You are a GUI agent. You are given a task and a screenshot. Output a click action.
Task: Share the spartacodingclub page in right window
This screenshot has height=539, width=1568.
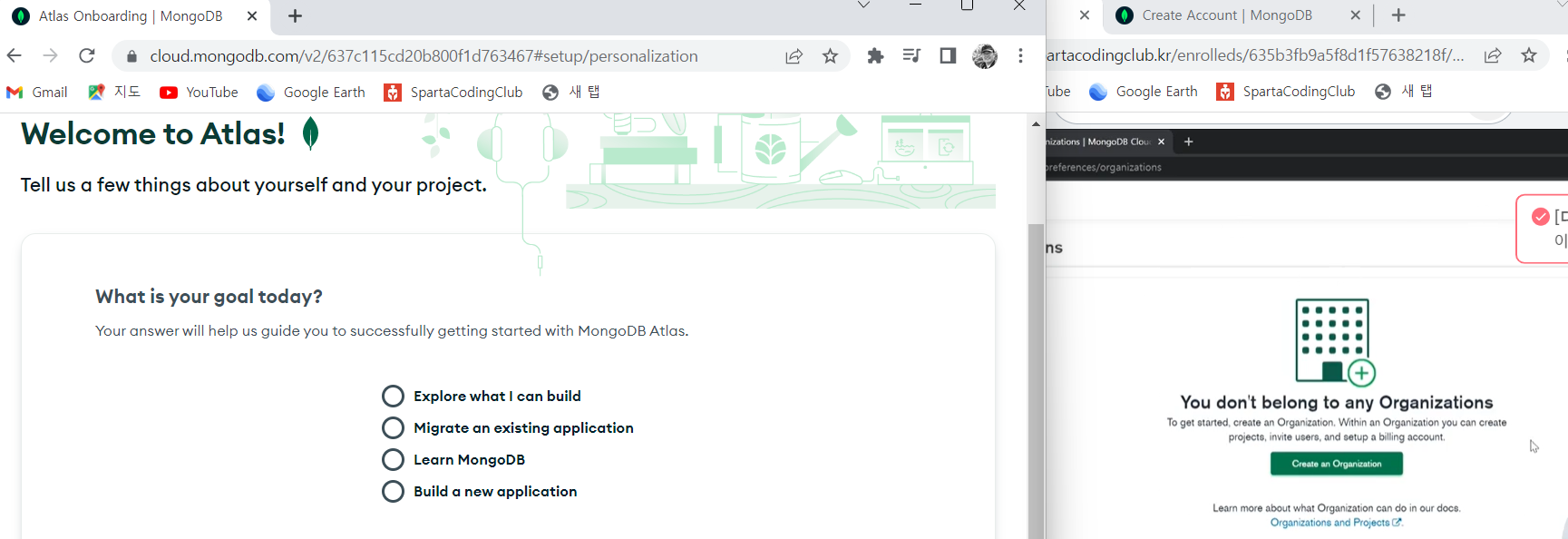pos(1493,55)
